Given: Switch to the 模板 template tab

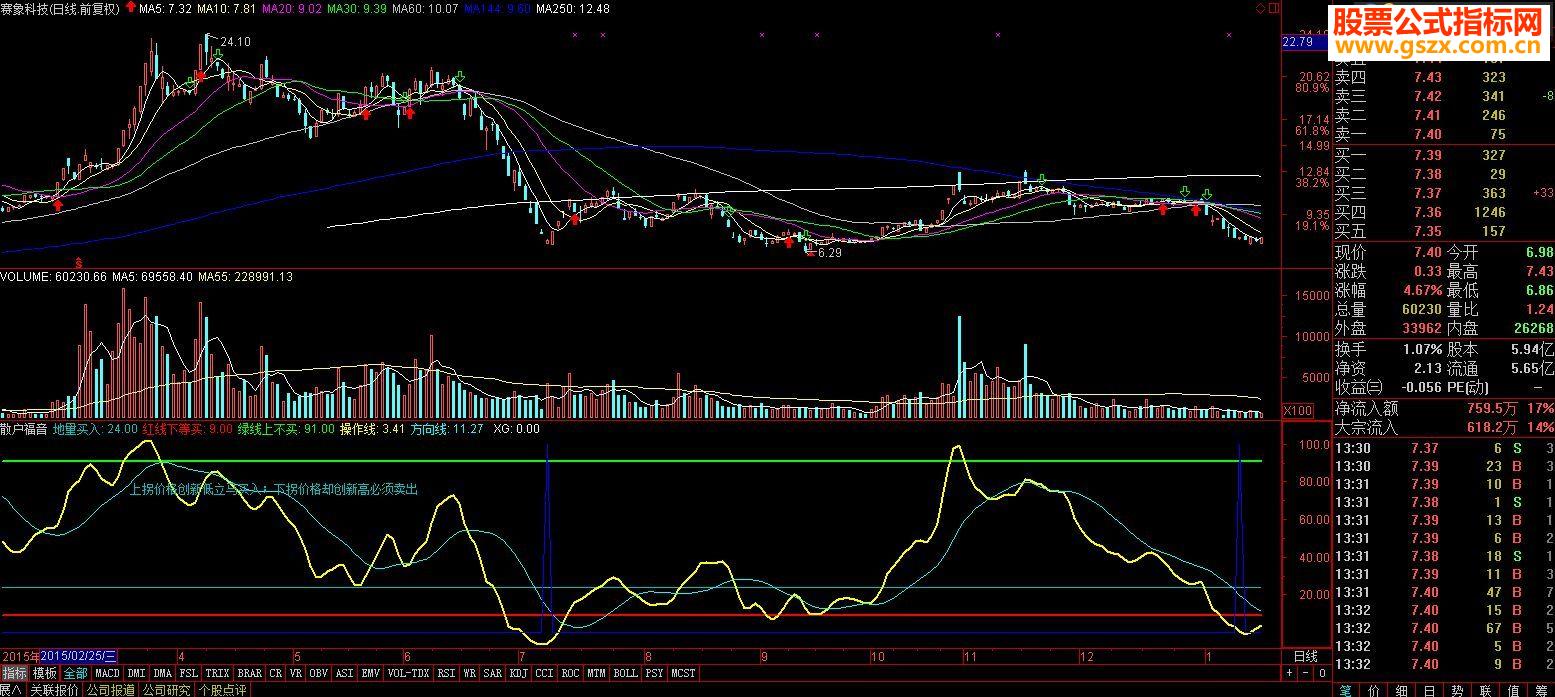Looking at the screenshot, I should coord(45,673).
